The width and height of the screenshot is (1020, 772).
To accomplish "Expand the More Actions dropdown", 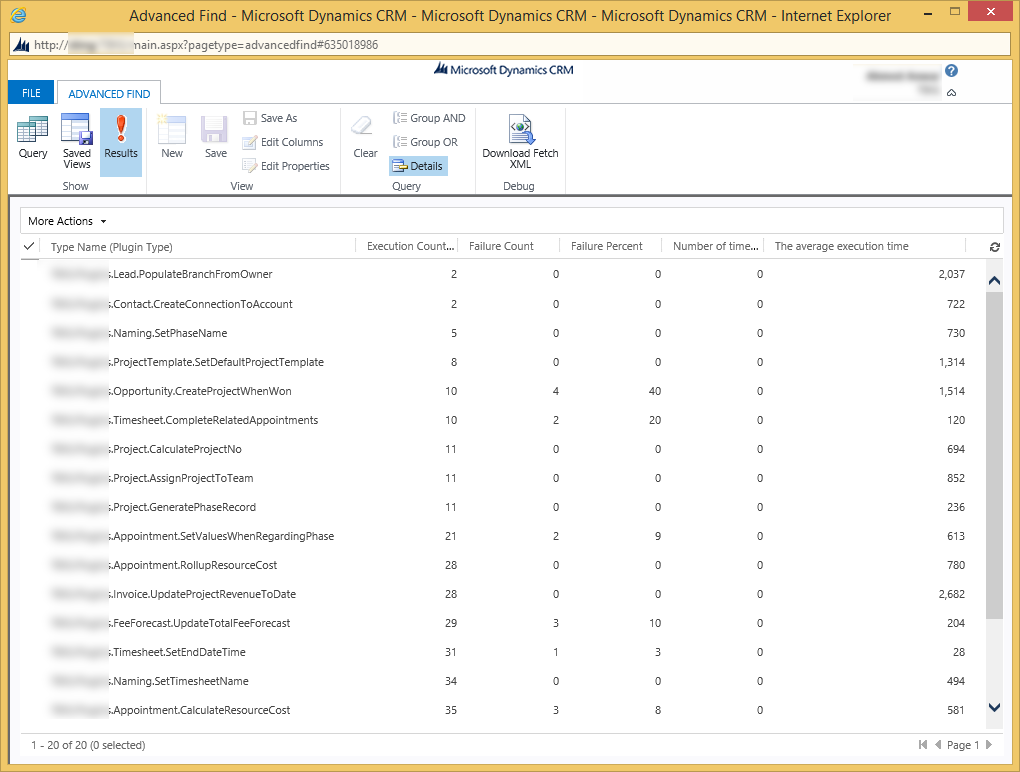I will click(67, 221).
